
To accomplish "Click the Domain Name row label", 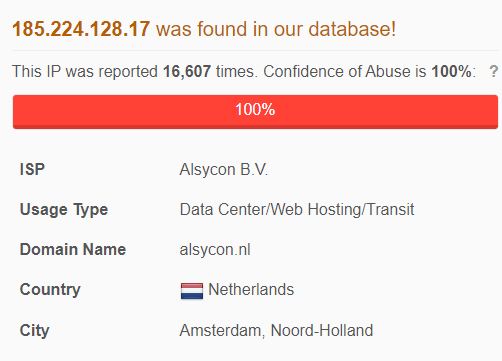I will pyautogui.click(x=73, y=250).
